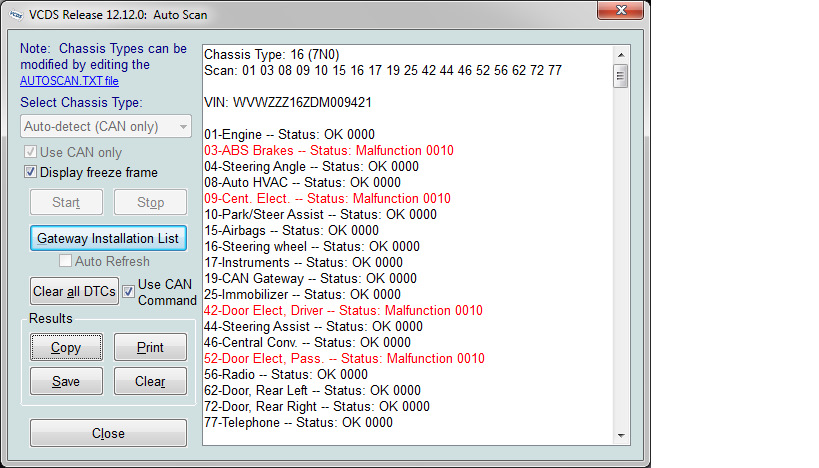Print the scan results

click(150, 347)
